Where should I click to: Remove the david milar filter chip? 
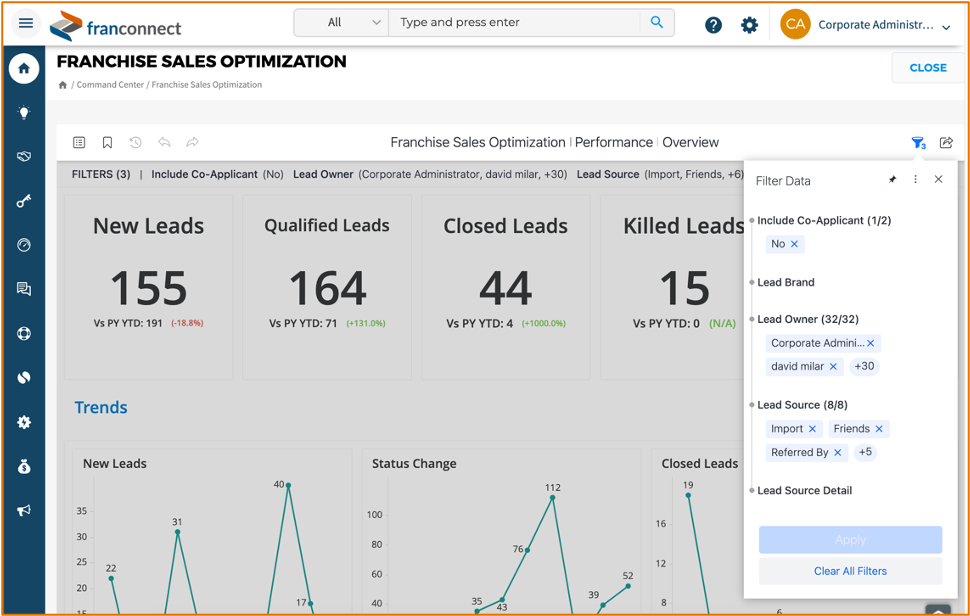tap(833, 367)
